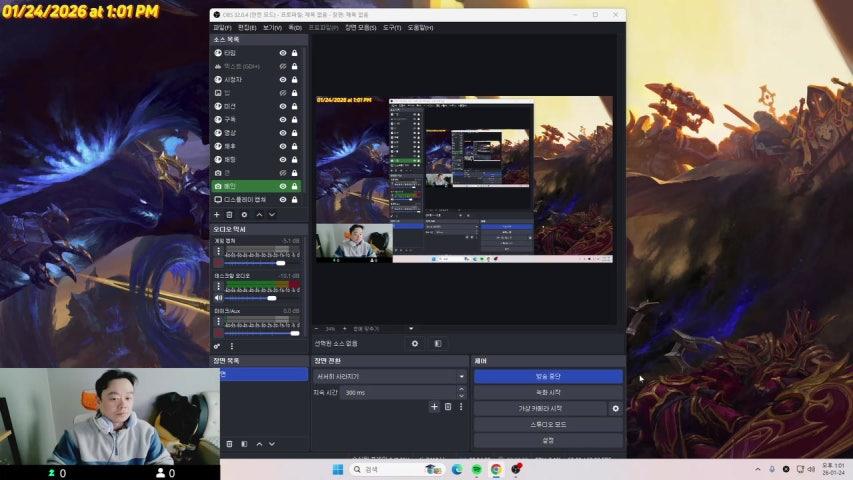
Task: Open transition options three-dot menu
Action: 462,407
